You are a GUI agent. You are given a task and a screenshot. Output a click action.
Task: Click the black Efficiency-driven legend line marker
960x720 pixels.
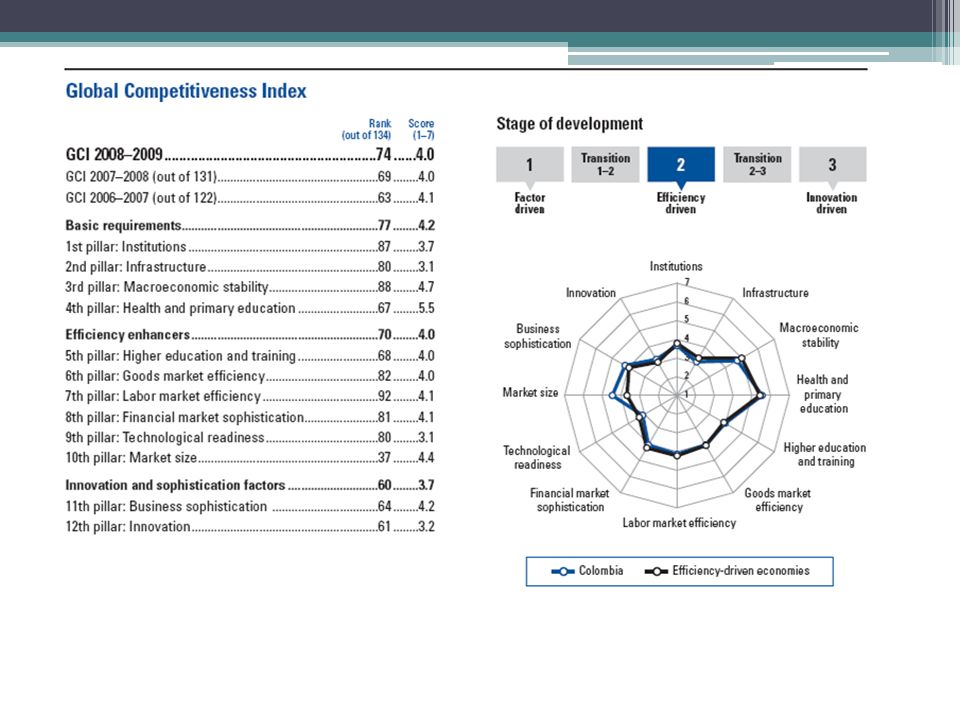tap(656, 571)
